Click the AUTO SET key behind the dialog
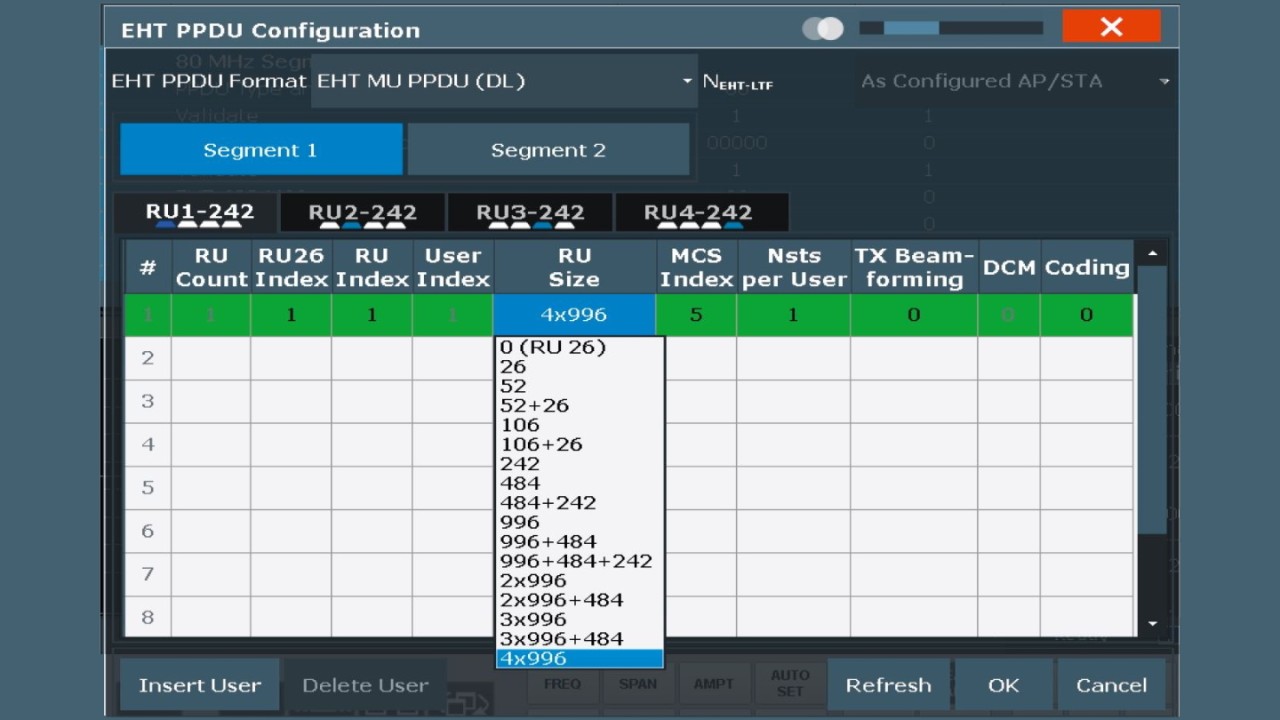 [x=790, y=684]
